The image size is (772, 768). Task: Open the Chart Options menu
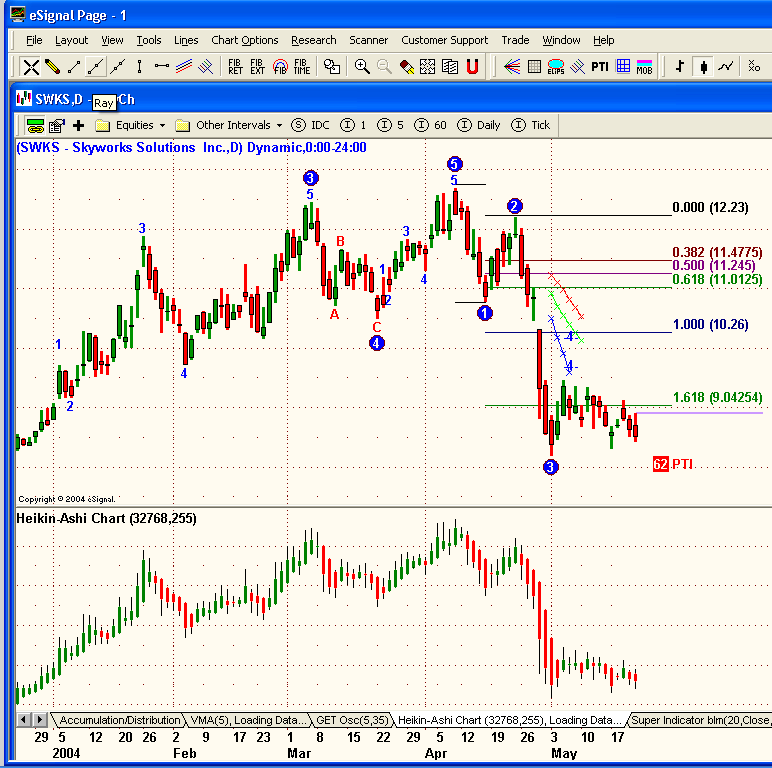[244, 40]
